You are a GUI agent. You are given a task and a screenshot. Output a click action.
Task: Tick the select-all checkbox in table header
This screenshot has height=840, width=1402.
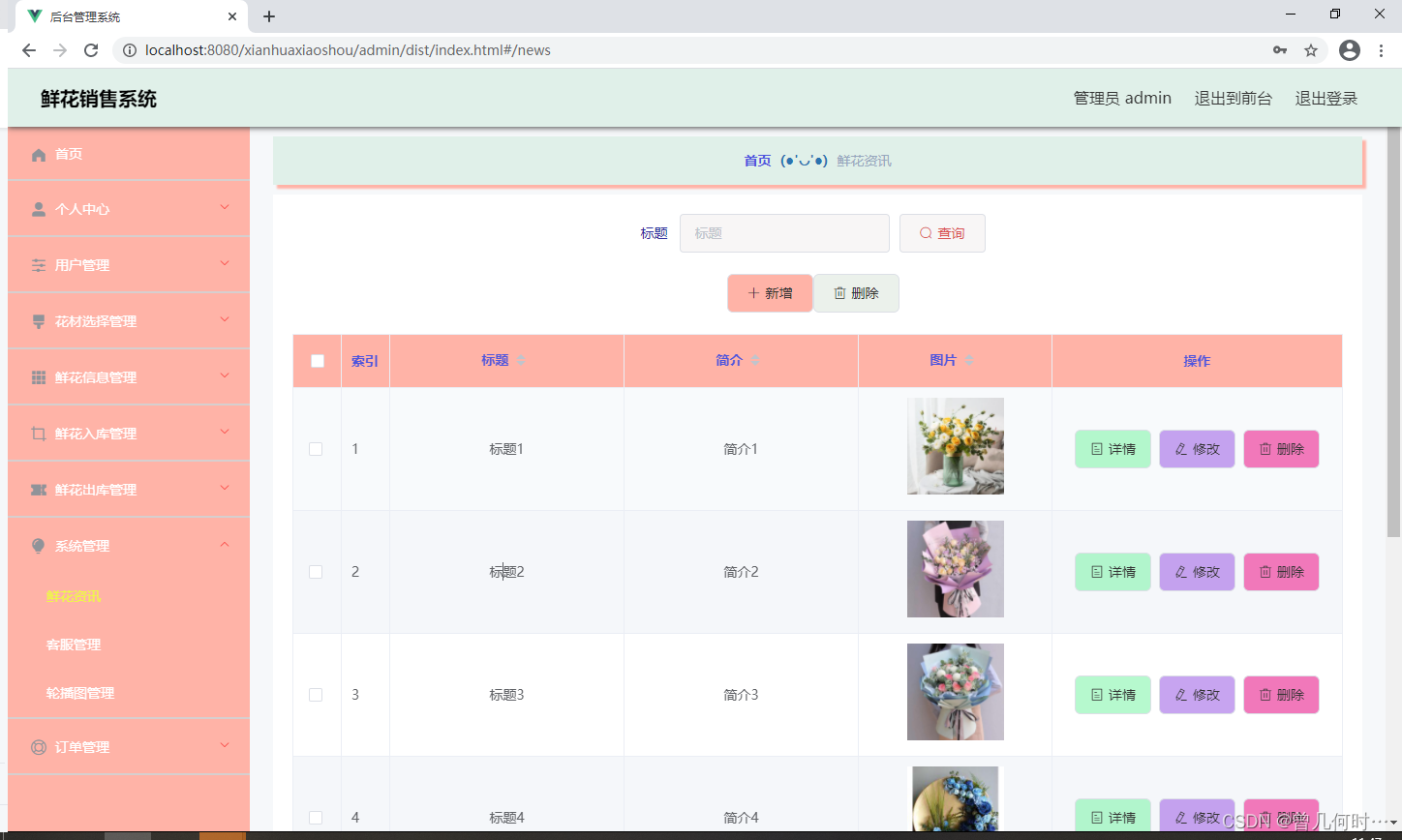pyautogui.click(x=318, y=361)
